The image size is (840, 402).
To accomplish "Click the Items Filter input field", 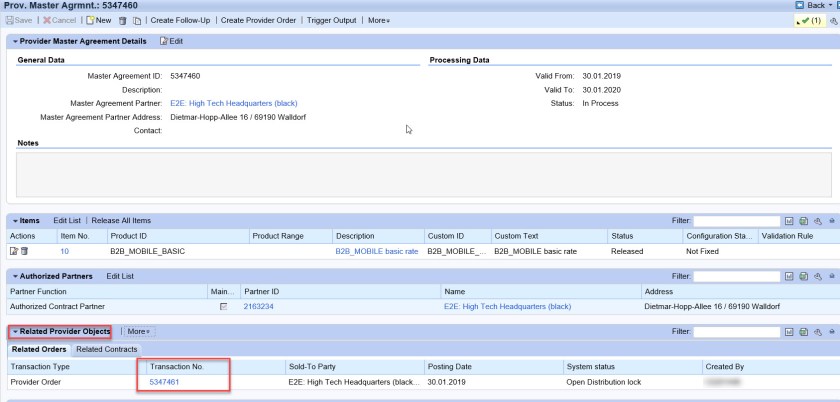I will (x=737, y=220).
